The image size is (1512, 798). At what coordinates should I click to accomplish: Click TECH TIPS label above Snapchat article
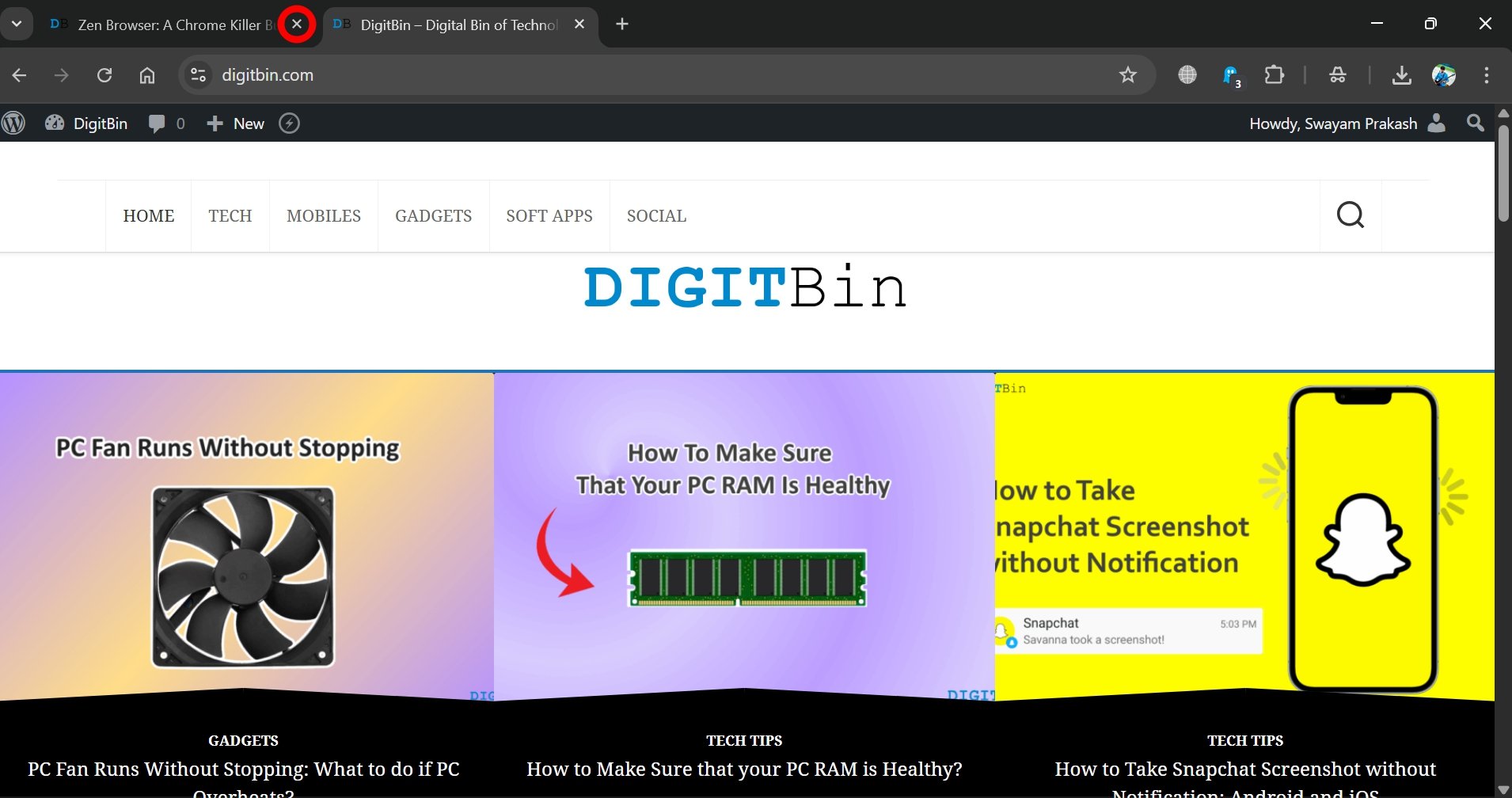[x=1245, y=741]
